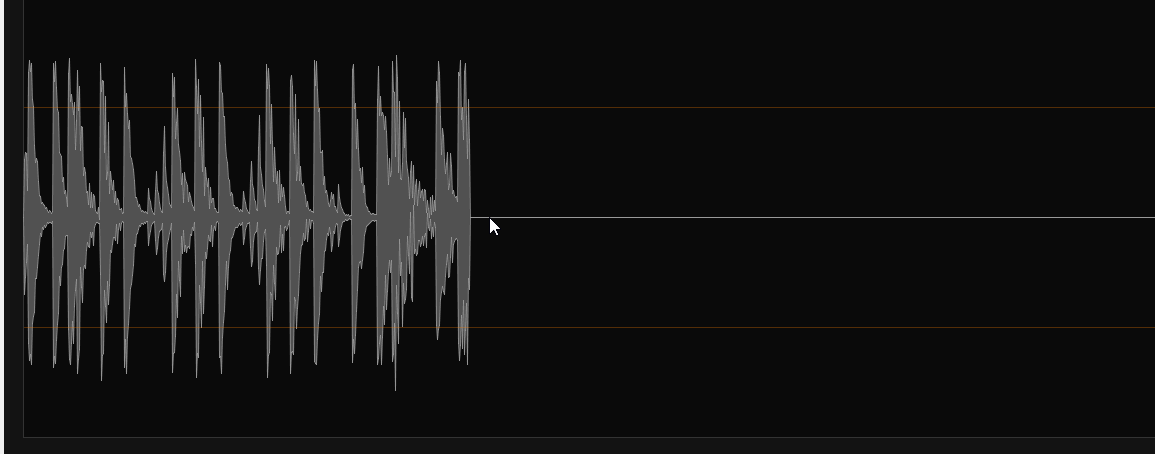Image resolution: width=1155 pixels, height=454 pixels.
Task: Select the final burst of the waveform
Action: point(453,214)
